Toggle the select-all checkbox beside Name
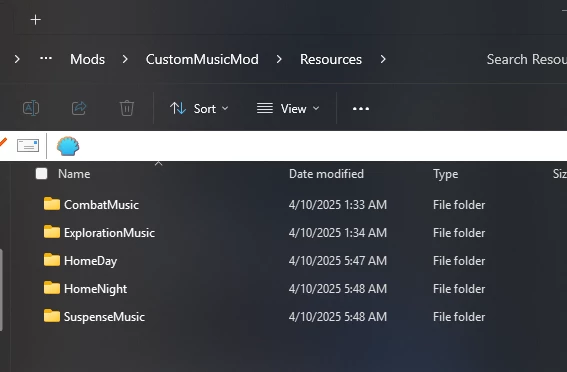Viewport: 567px width, 372px height. 42,174
